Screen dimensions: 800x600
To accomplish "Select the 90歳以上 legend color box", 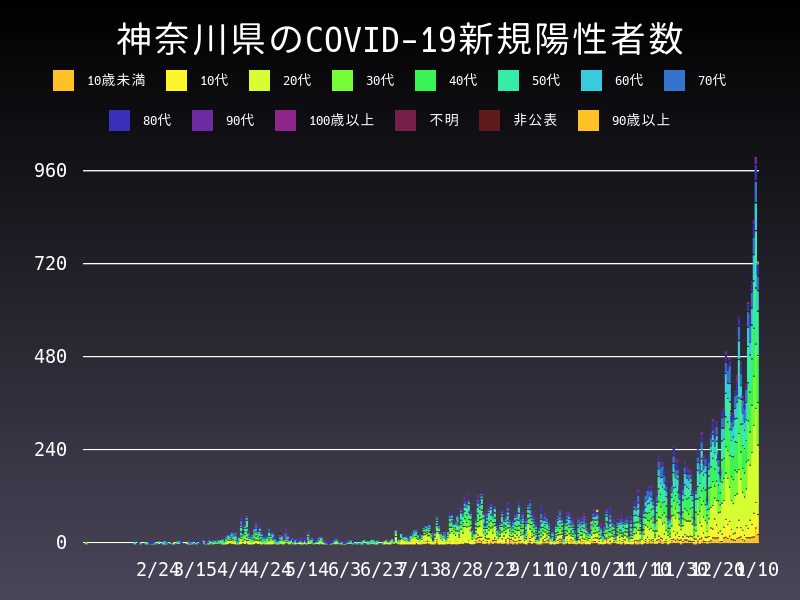I will coord(588,120).
